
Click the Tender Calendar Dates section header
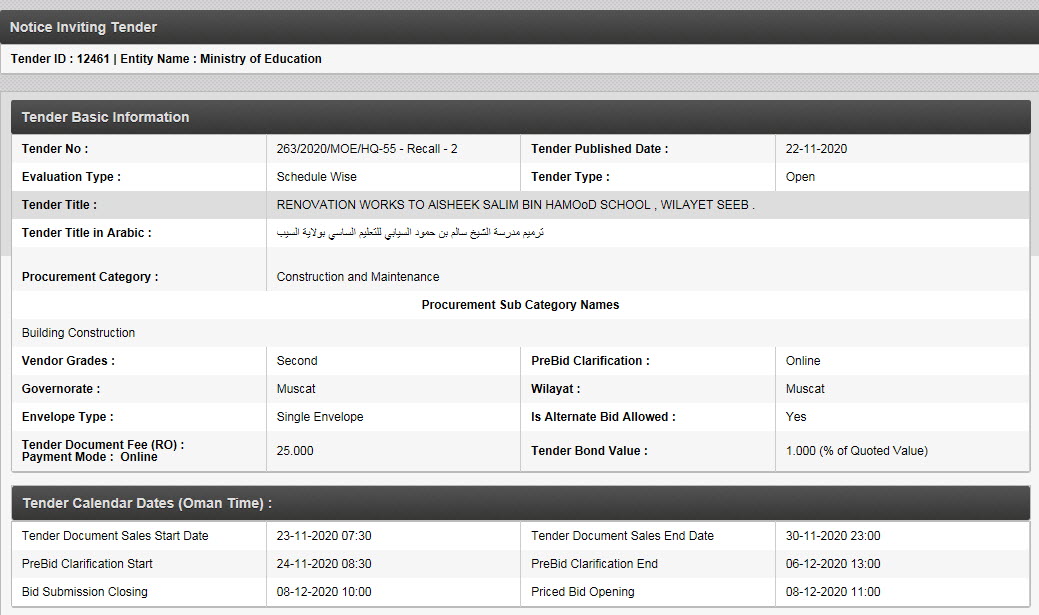pos(147,503)
